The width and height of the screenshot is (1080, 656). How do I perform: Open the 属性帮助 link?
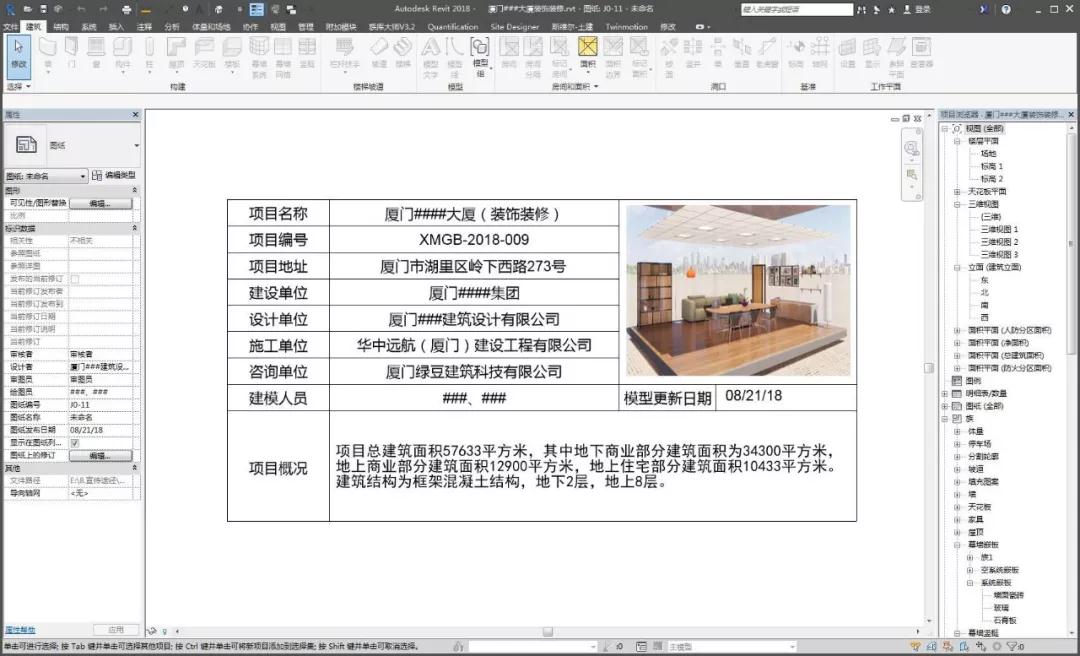[20, 630]
